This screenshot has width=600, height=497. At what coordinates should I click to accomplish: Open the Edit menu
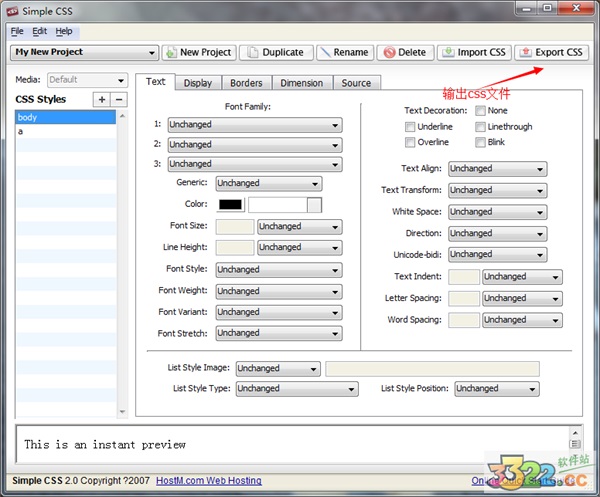click(40, 31)
